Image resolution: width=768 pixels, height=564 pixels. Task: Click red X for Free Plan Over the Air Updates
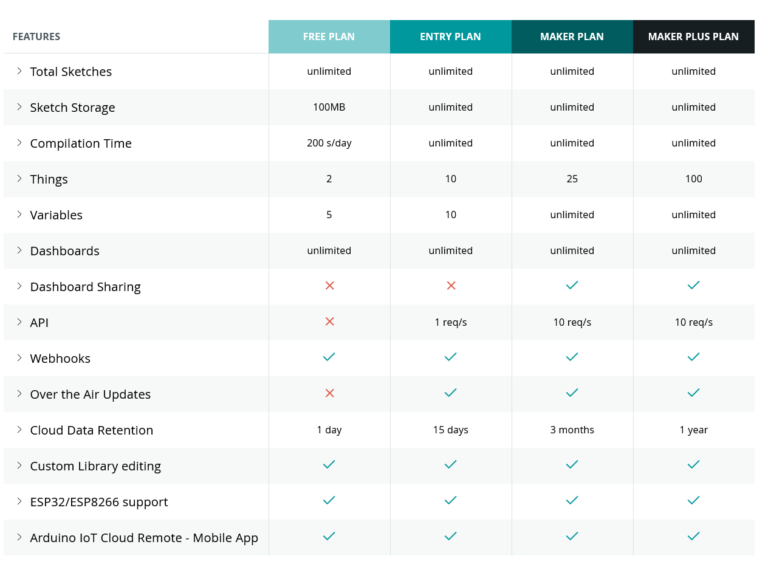click(x=329, y=394)
